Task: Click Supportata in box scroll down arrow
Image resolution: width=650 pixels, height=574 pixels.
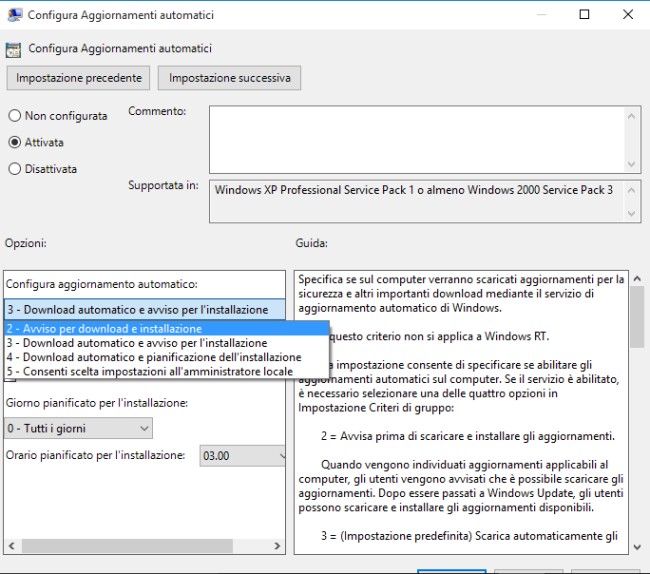Action: pos(631,213)
